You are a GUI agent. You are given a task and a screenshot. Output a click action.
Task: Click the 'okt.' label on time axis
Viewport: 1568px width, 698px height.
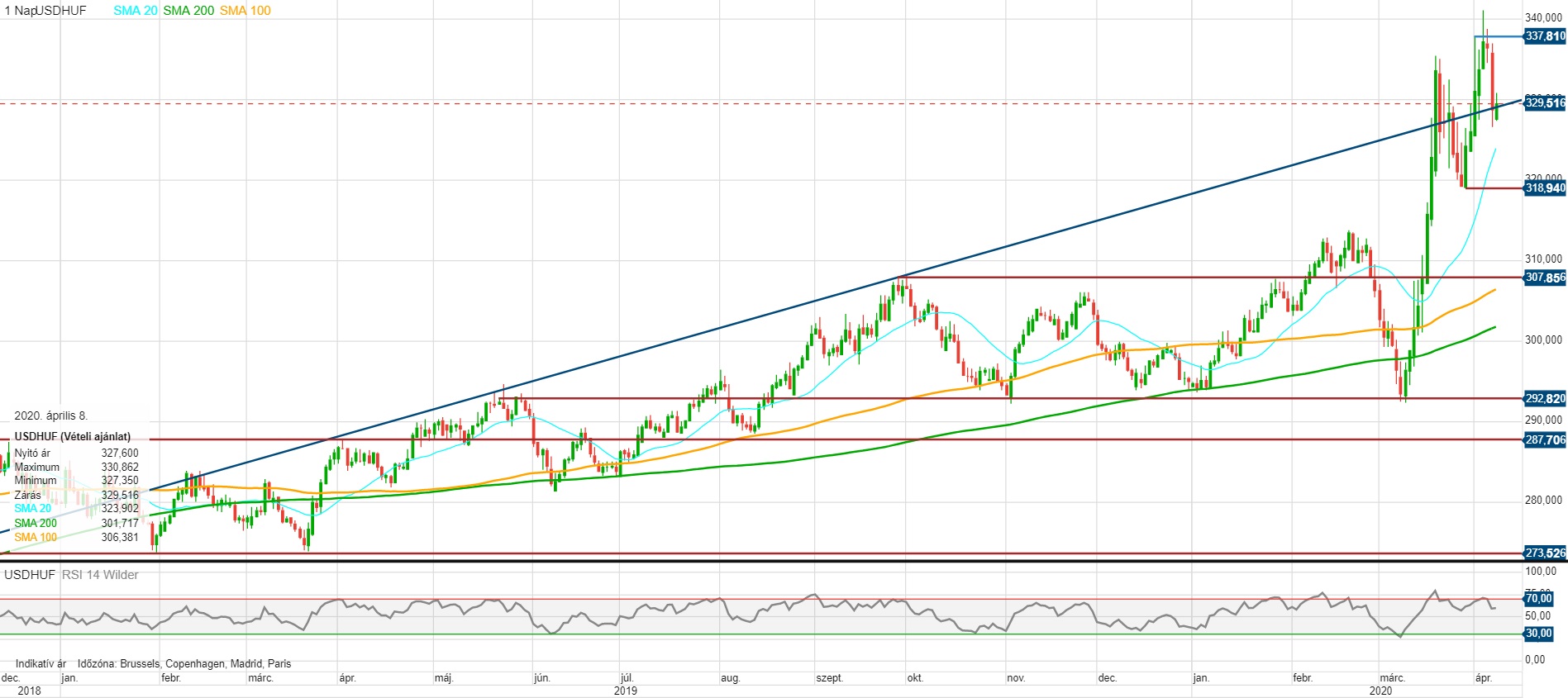pyautogui.click(x=915, y=678)
